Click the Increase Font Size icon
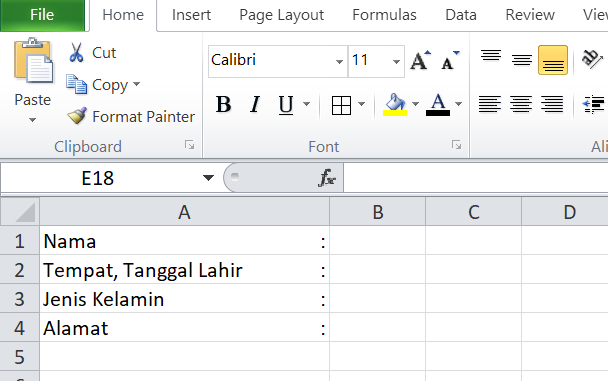 (421, 60)
